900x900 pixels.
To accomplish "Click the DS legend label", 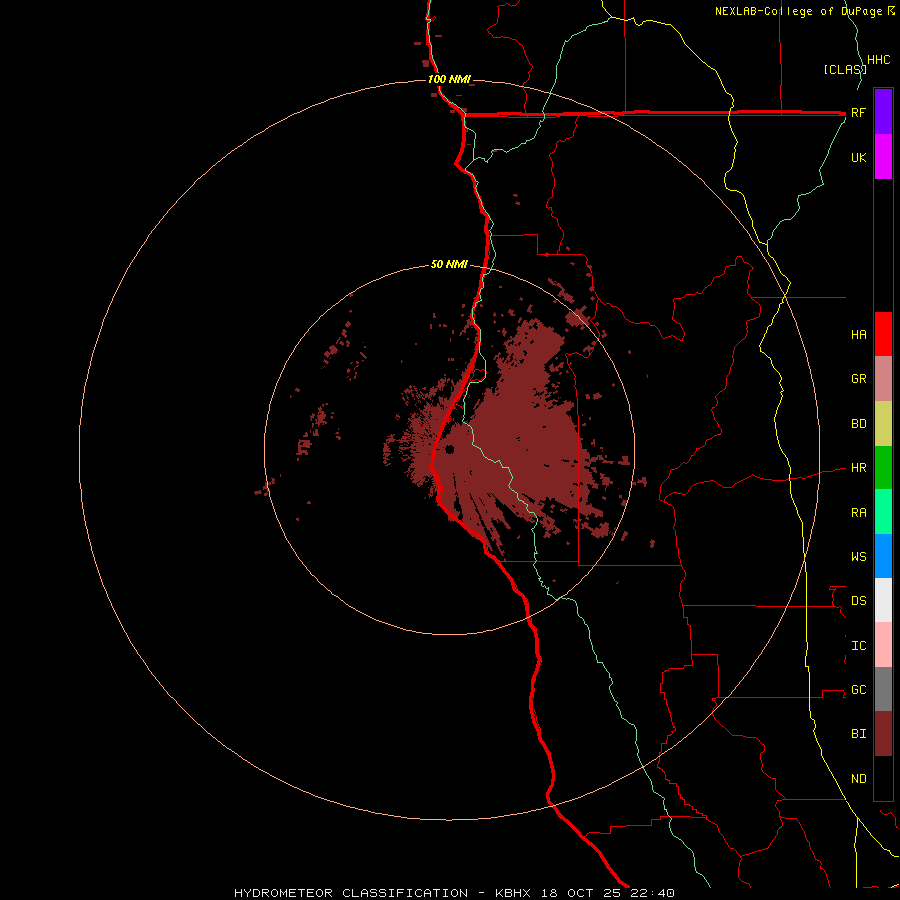I will pyautogui.click(x=858, y=601).
